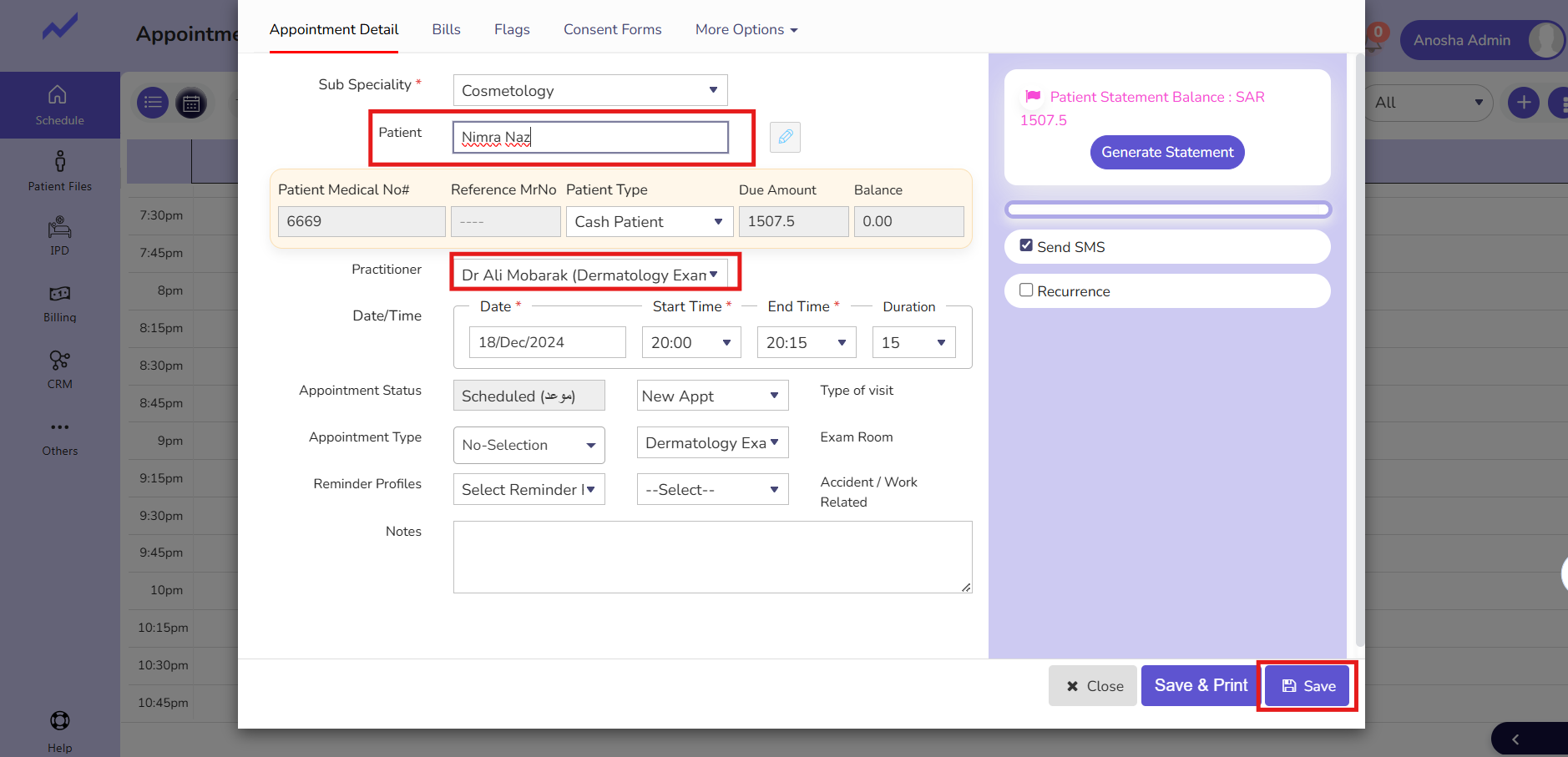The image size is (1568, 757).
Task: Click the Help icon
Action: click(x=59, y=729)
